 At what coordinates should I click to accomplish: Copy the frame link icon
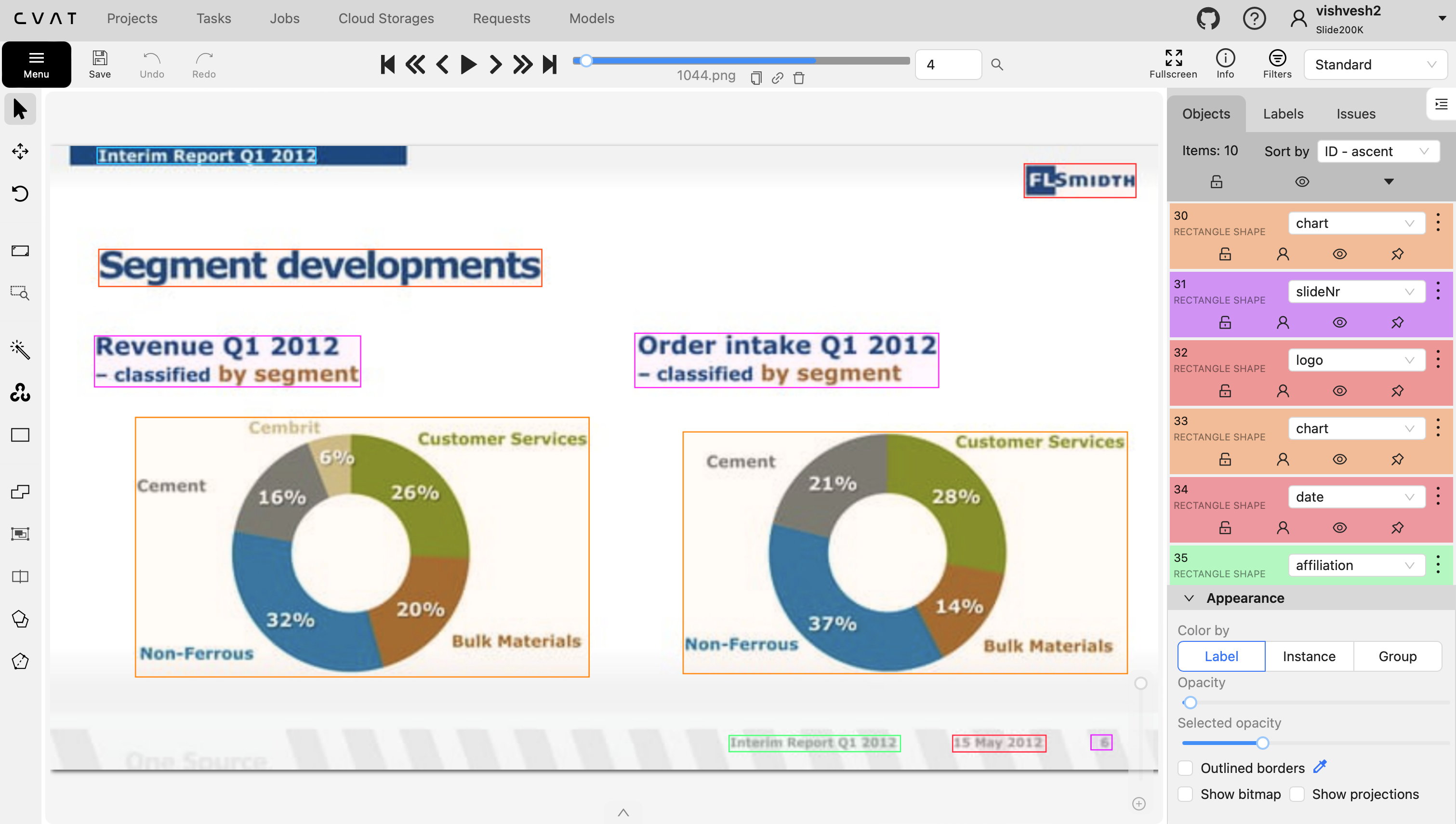point(777,78)
